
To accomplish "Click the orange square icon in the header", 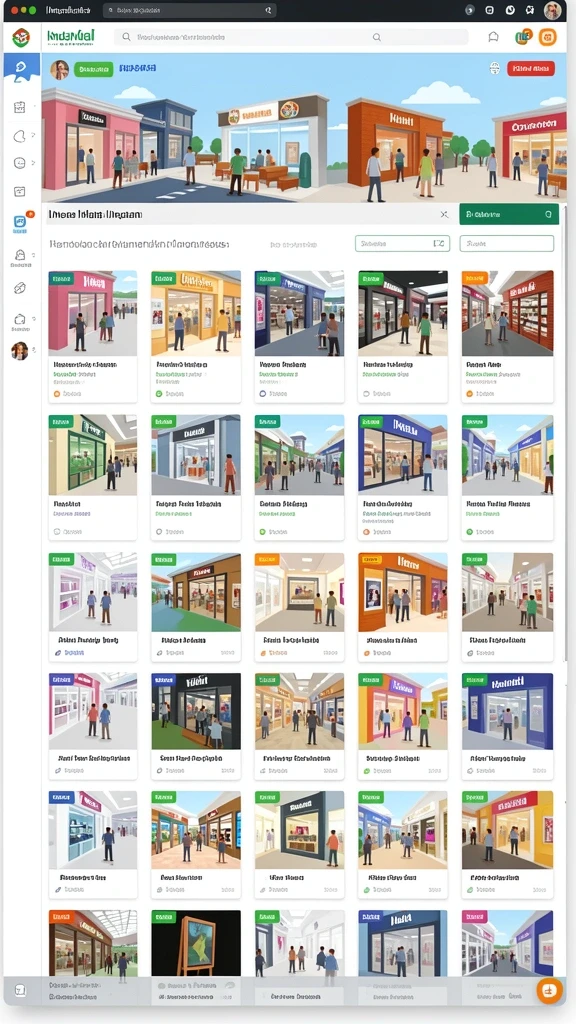I will [547, 37].
